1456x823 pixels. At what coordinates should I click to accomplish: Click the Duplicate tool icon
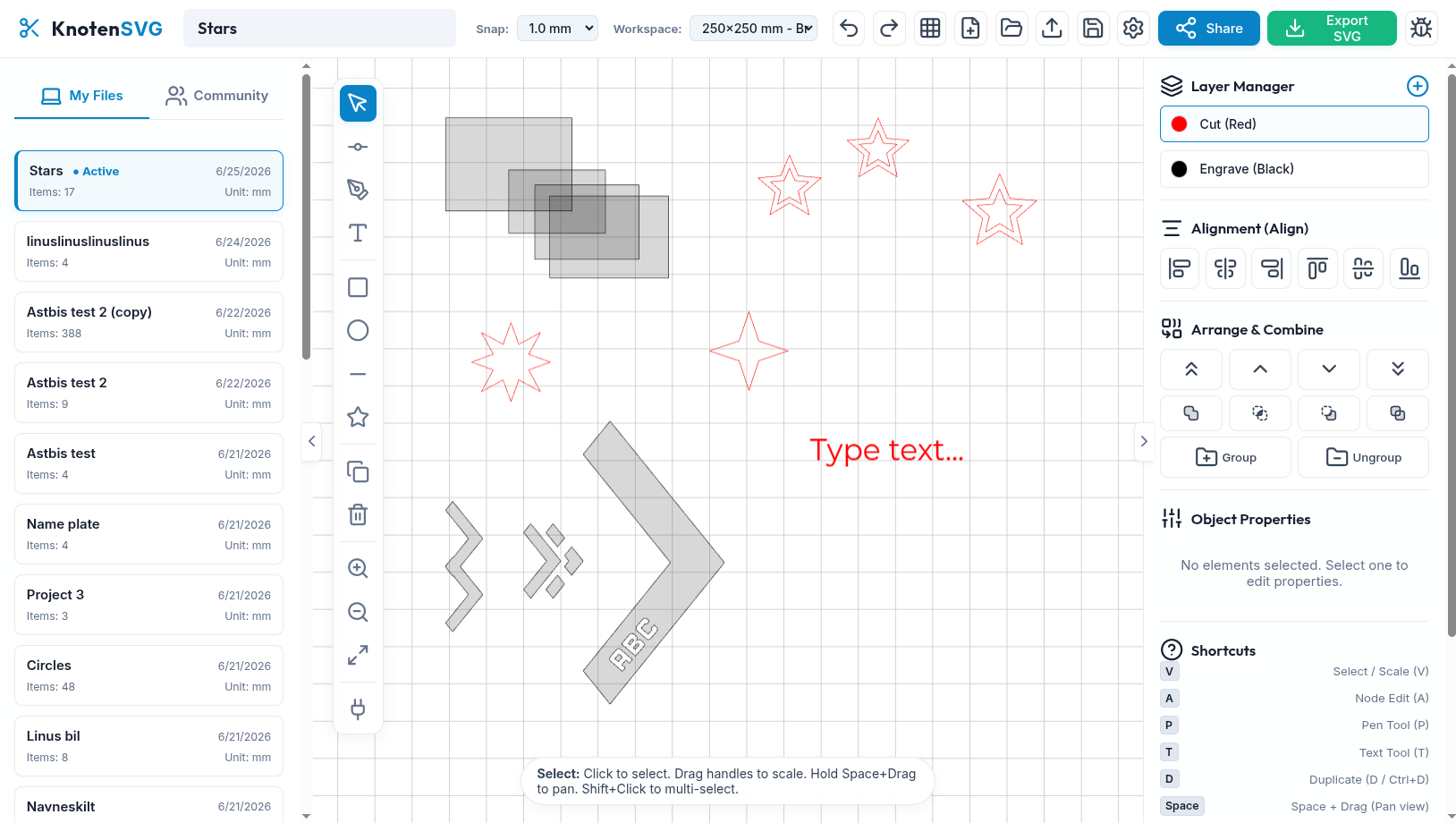click(358, 471)
